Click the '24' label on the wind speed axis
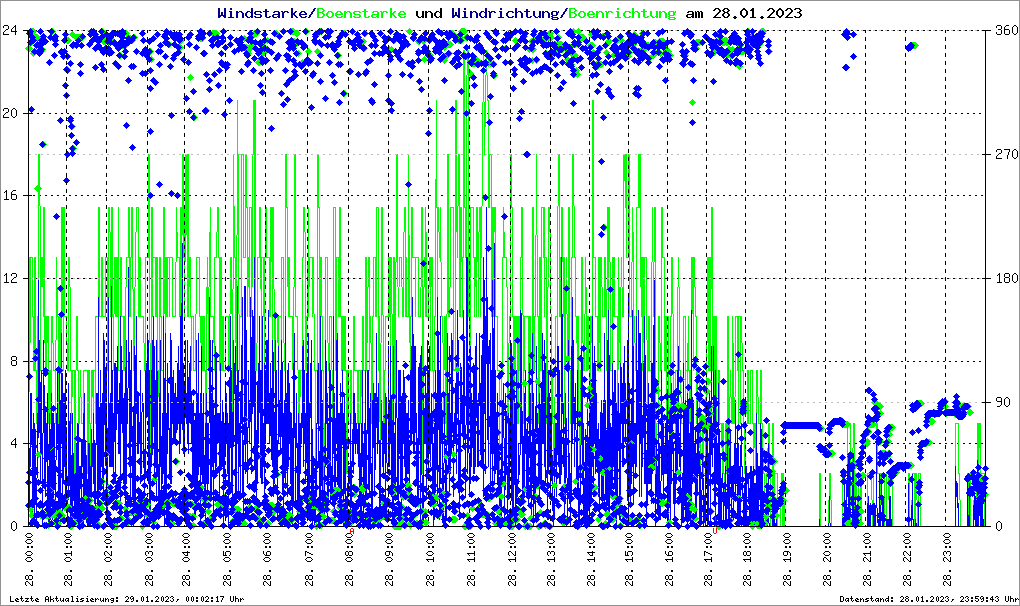The width and height of the screenshot is (1020, 606). tap(10, 30)
